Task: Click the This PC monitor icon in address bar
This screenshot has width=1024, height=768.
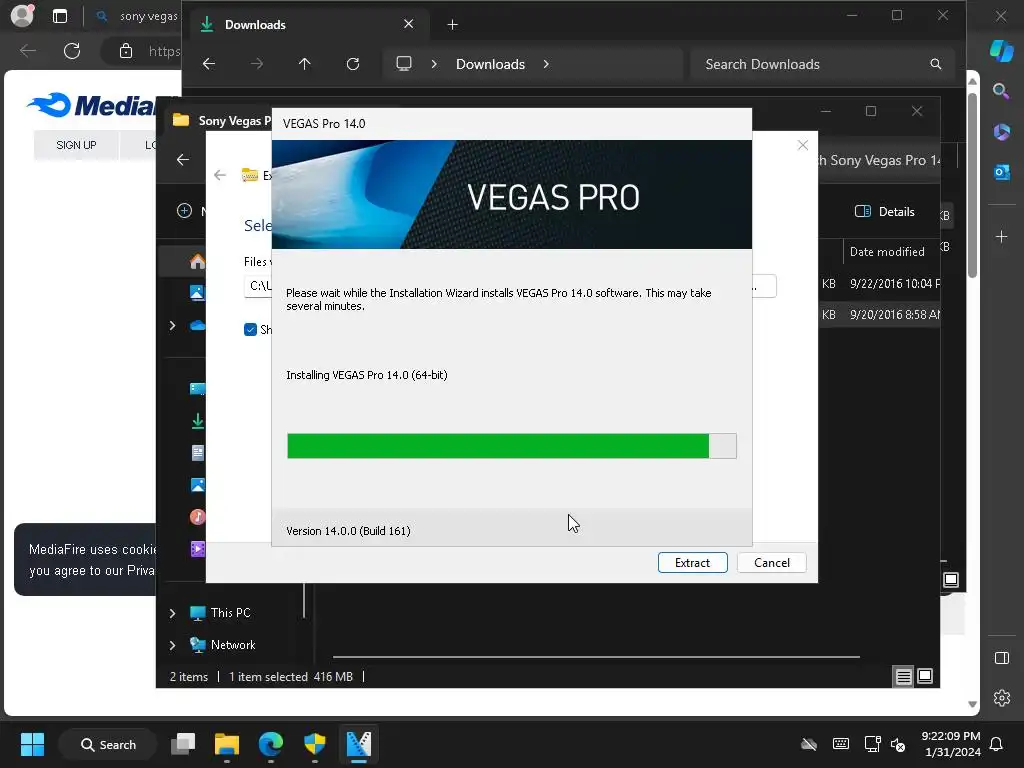Action: tap(404, 64)
